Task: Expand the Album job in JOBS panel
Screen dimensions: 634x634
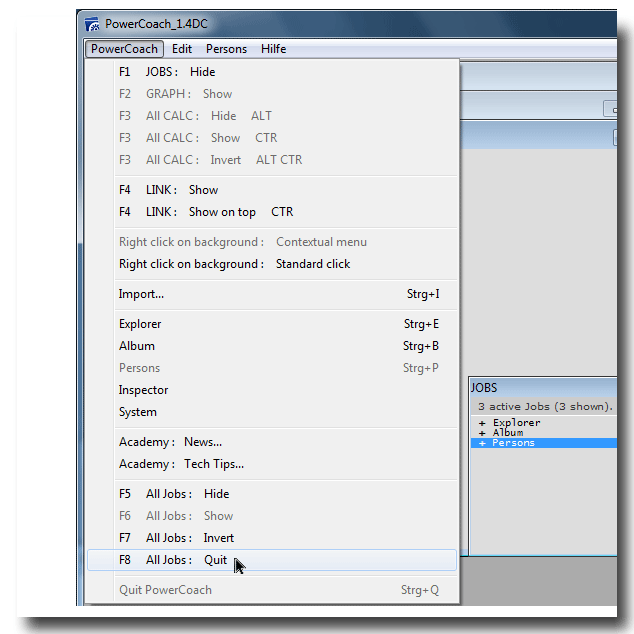Action: 482,433
